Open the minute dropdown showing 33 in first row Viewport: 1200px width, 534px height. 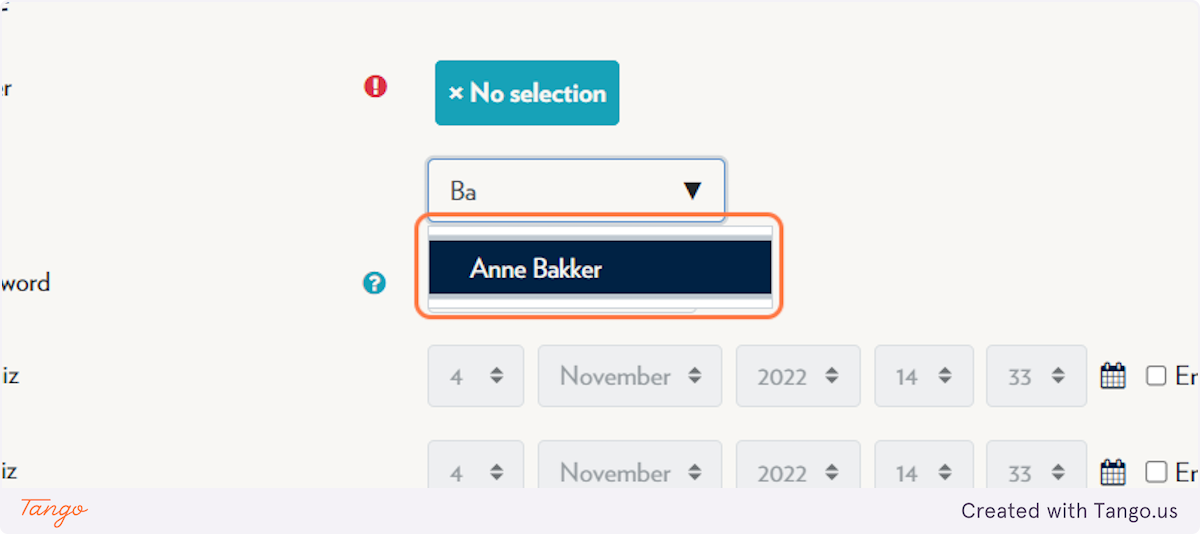pos(1036,376)
